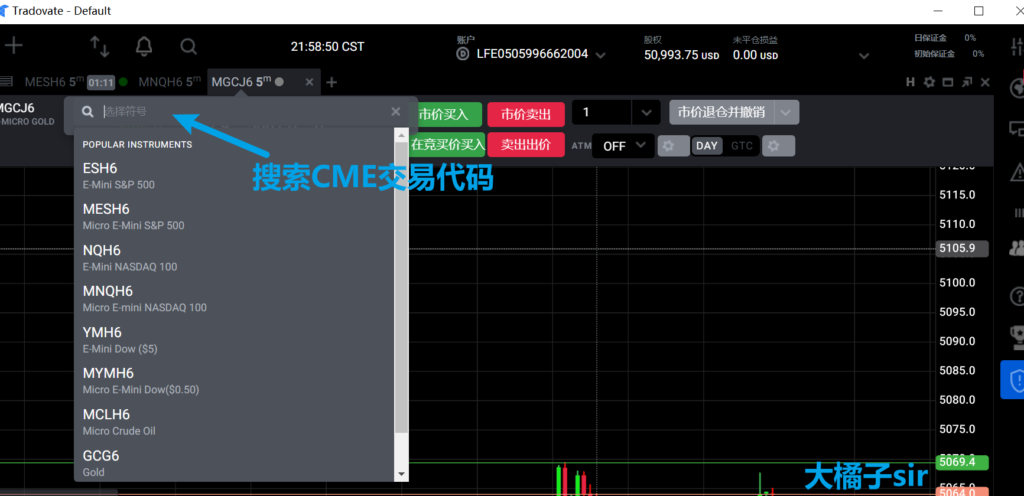Open the magnifier search icon in top toolbar
1024x496 pixels.
click(188, 46)
